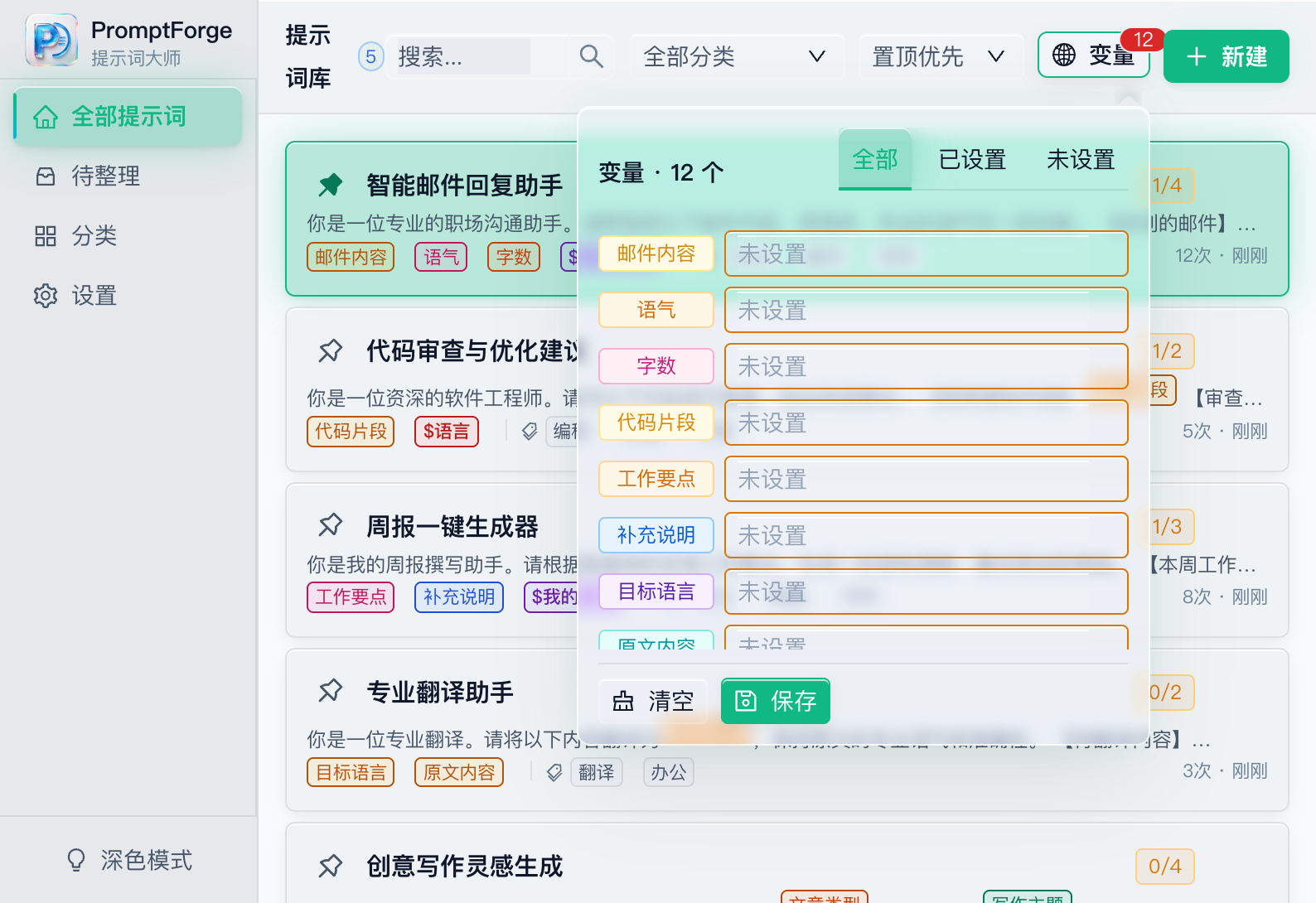The width and height of the screenshot is (1316, 903).
Task: Click the 清空 button
Action: tap(653, 701)
